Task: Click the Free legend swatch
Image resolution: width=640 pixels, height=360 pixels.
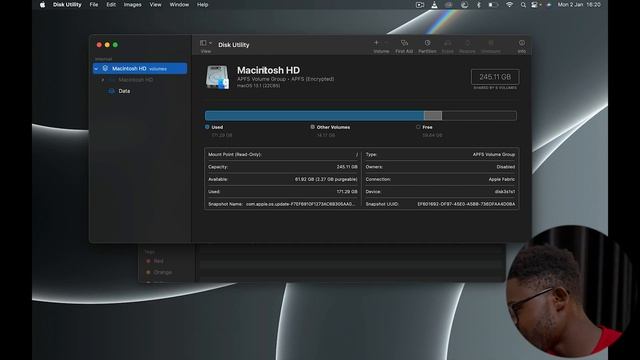Action: [418, 127]
